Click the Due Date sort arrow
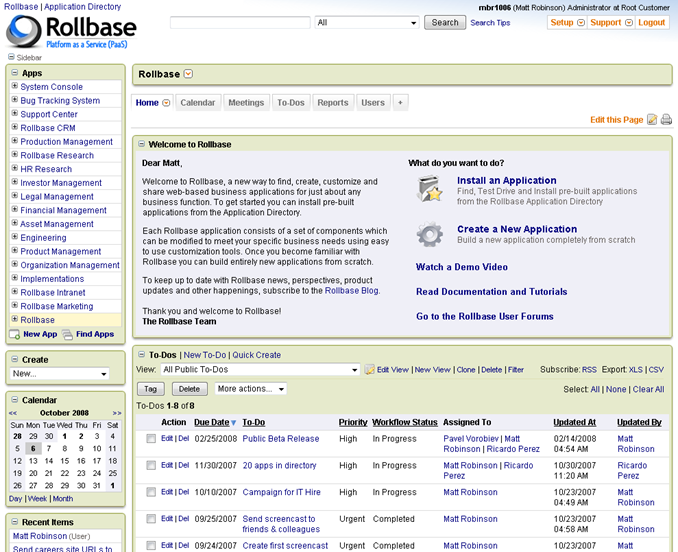The height and width of the screenshot is (552, 678). 233,423
